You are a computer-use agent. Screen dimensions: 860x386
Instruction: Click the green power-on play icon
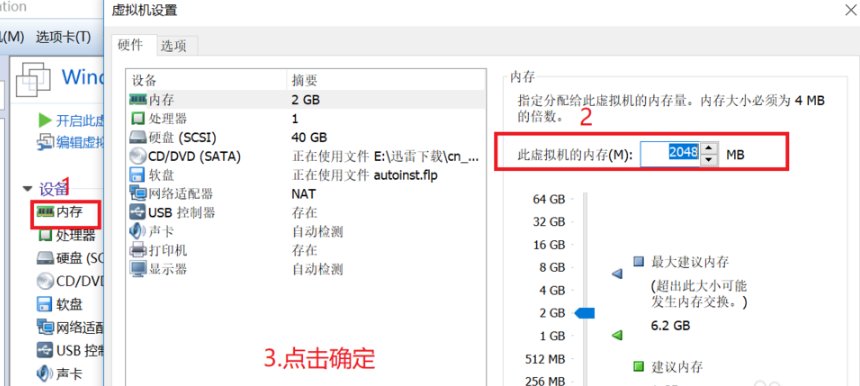pos(45,120)
